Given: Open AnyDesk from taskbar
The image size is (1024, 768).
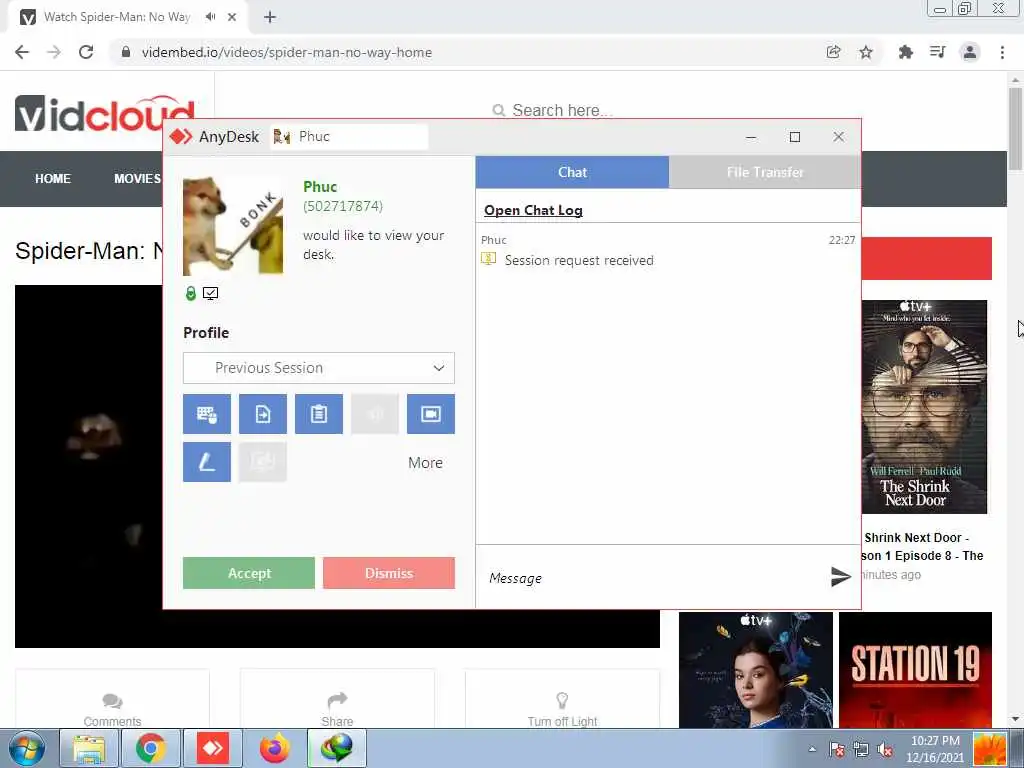Looking at the screenshot, I should click(213, 748).
